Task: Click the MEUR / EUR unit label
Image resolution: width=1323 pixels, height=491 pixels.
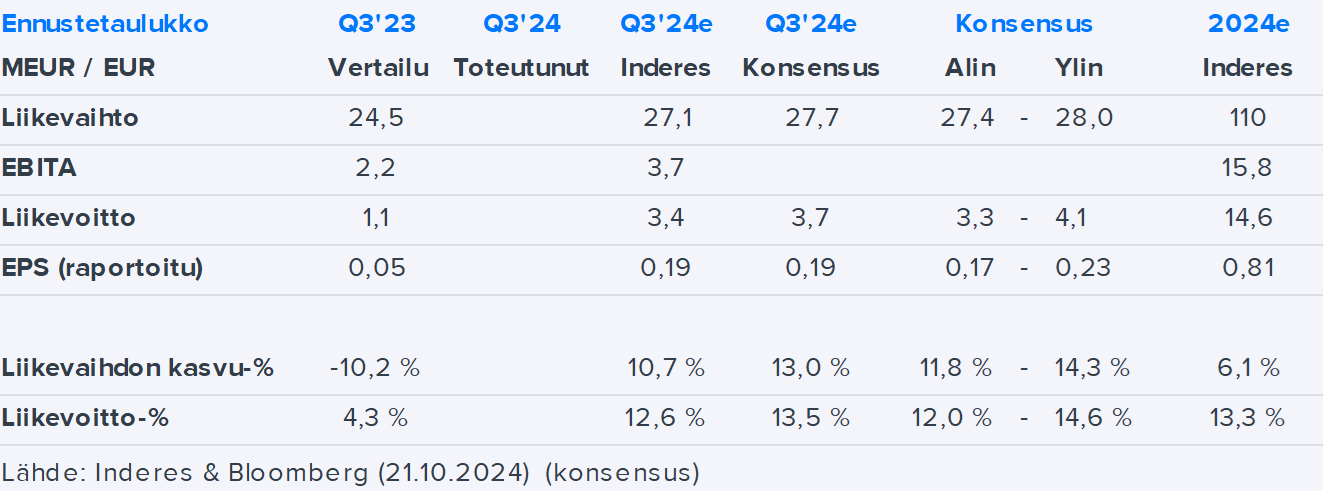Action: (x=78, y=68)
